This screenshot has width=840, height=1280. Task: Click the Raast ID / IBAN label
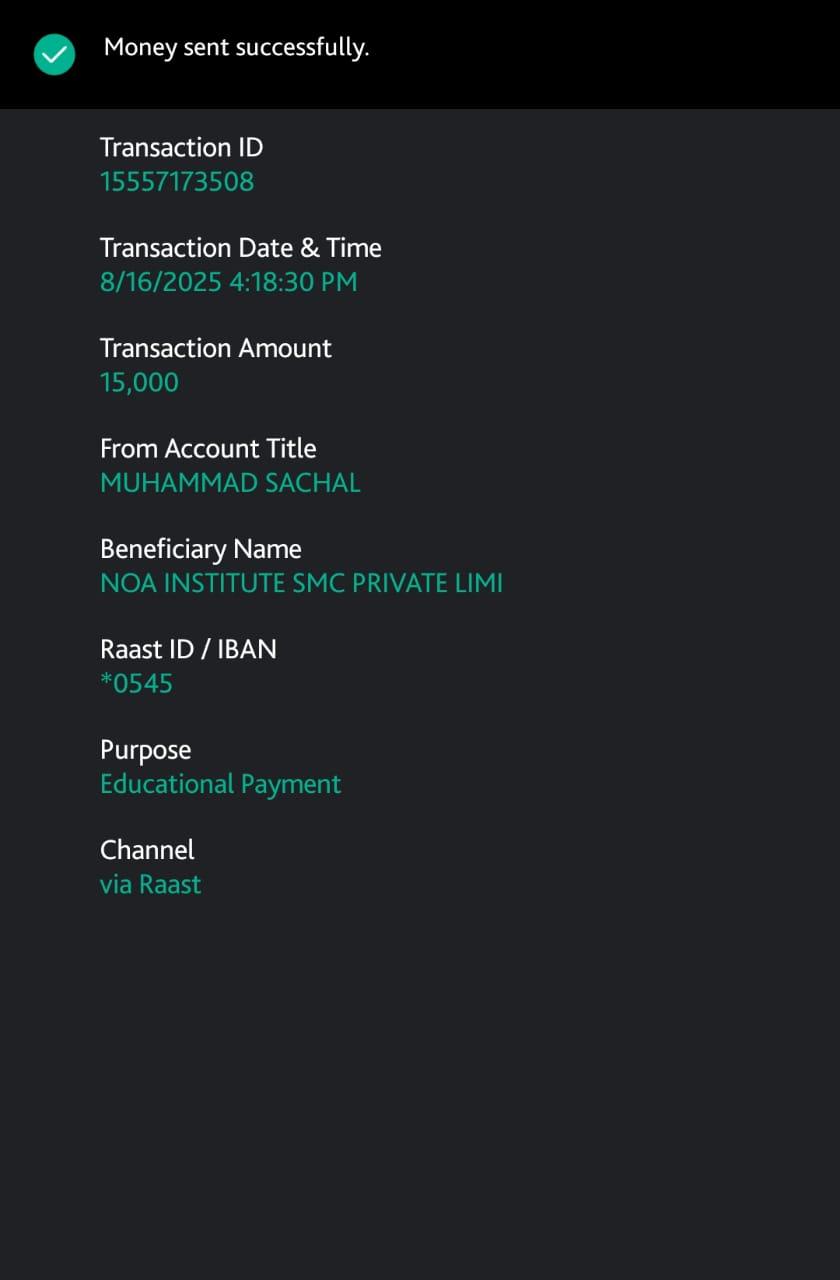[x=188, y=649]
